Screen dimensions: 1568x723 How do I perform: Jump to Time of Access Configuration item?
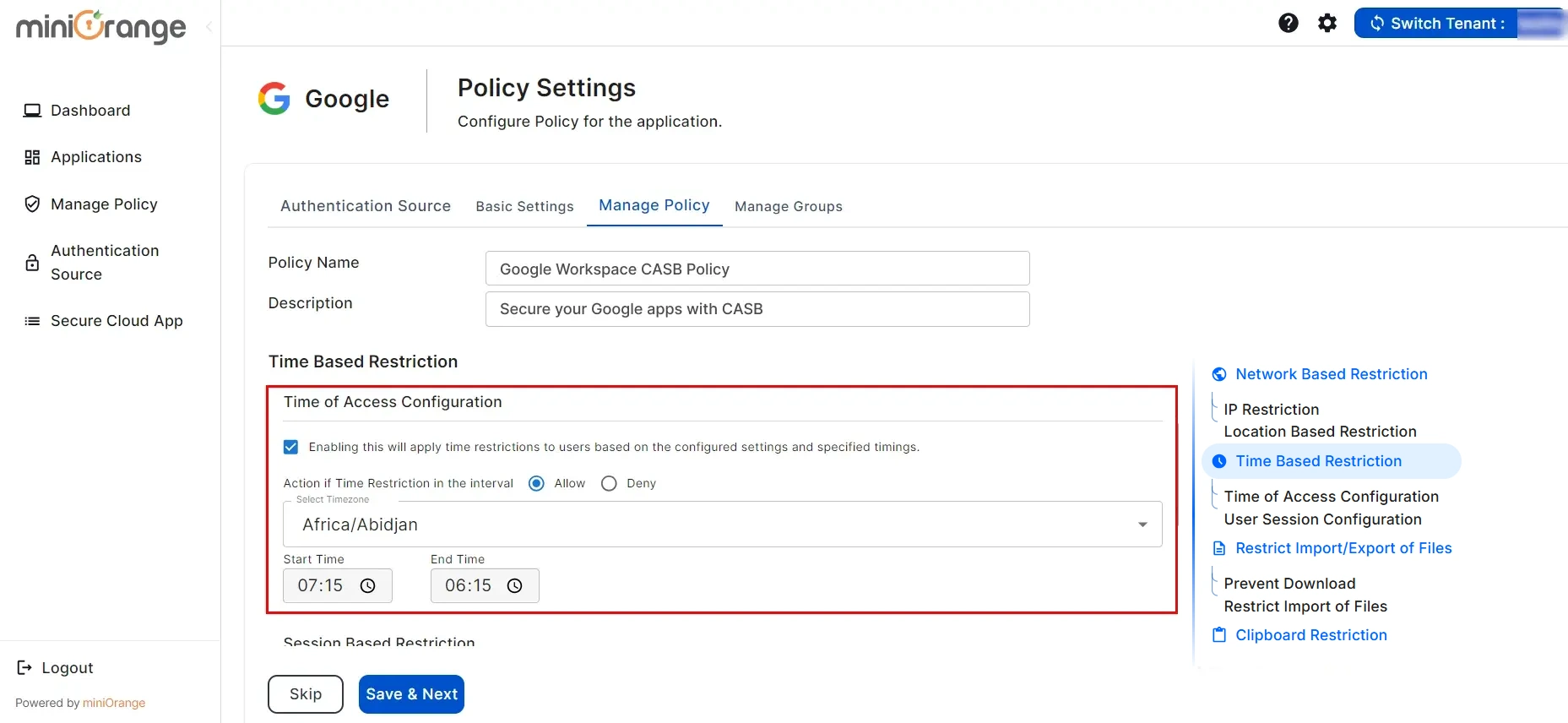click(1332, 497)
